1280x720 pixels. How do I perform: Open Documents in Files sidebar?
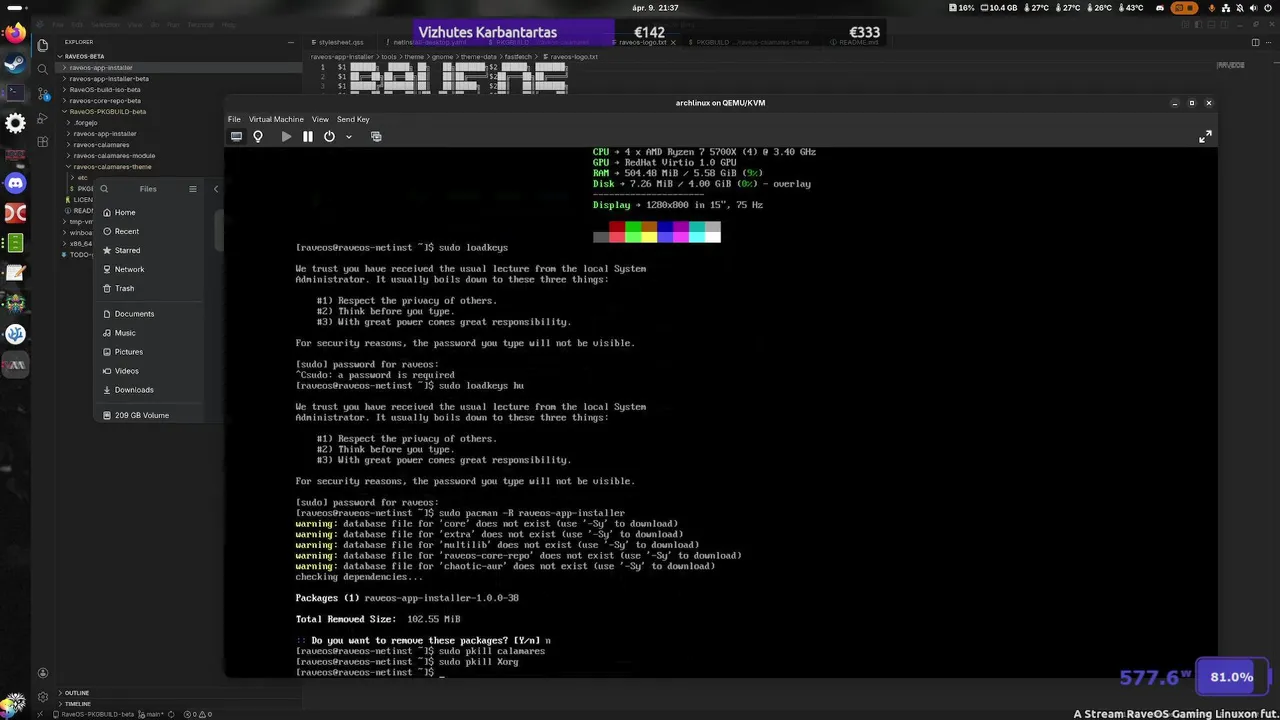tap(150, 314)
